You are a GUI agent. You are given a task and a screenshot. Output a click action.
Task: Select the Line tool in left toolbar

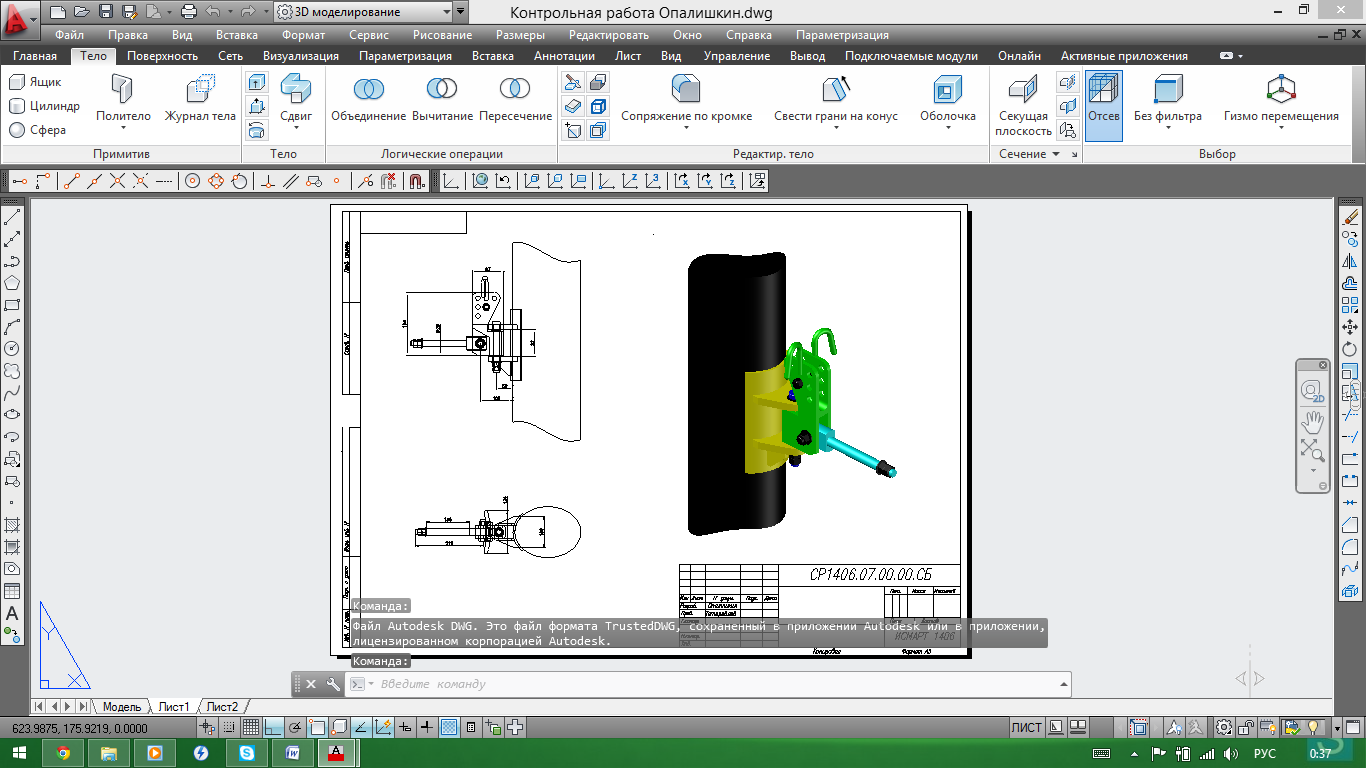tap(13, 216)
